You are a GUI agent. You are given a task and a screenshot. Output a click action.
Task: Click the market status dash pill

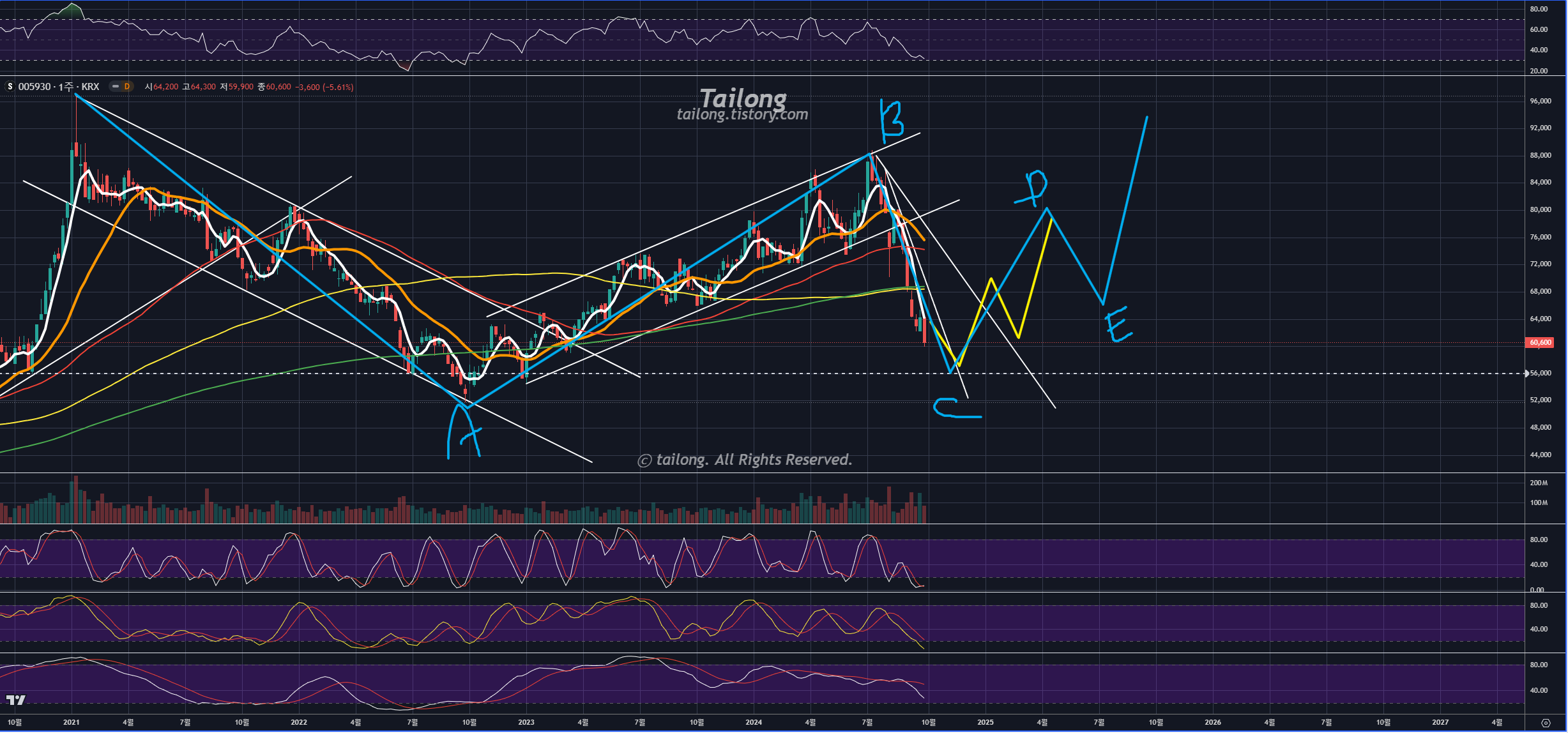coord(115,86)
